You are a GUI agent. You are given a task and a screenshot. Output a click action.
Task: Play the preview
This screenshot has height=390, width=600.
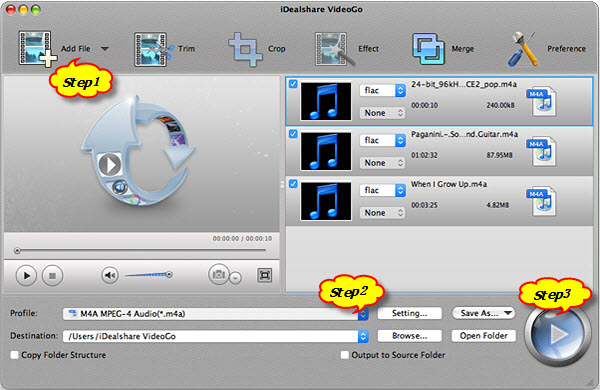26,276
